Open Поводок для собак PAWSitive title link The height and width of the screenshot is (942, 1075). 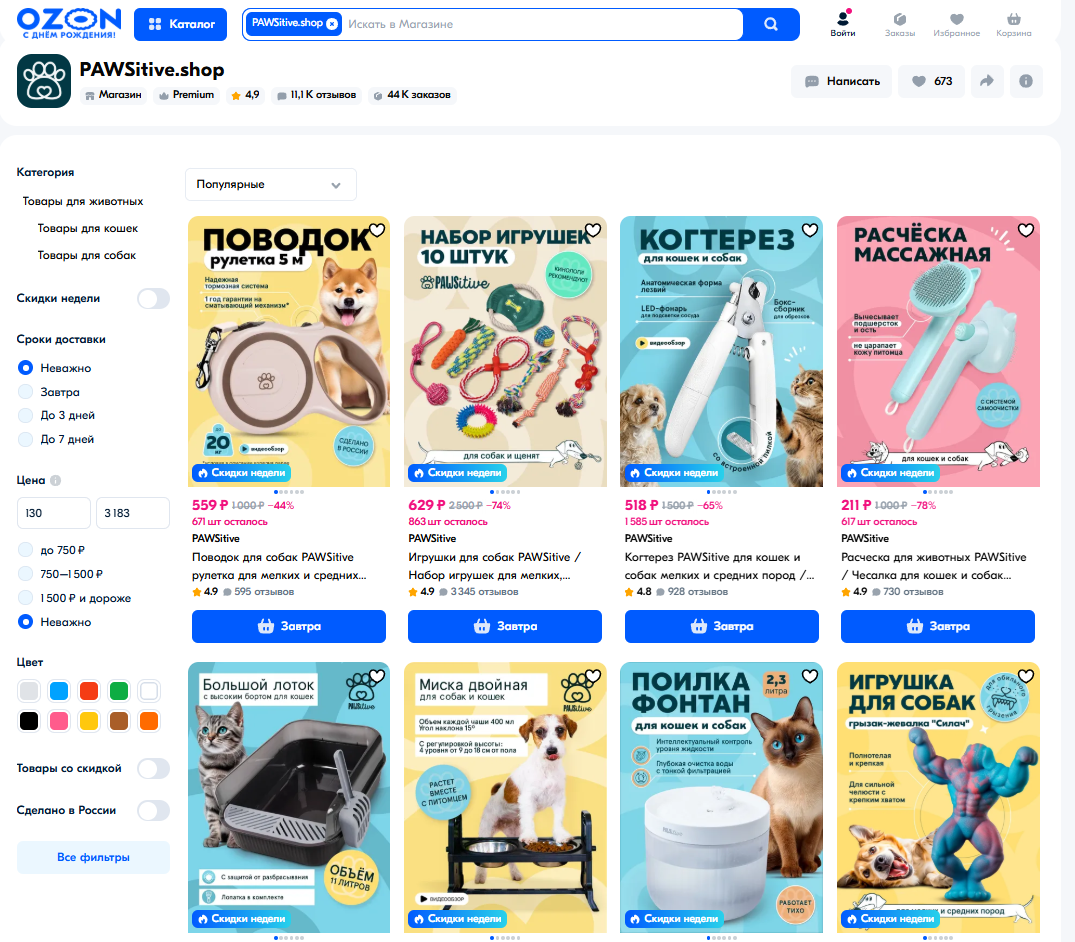(x=279, y=566)
